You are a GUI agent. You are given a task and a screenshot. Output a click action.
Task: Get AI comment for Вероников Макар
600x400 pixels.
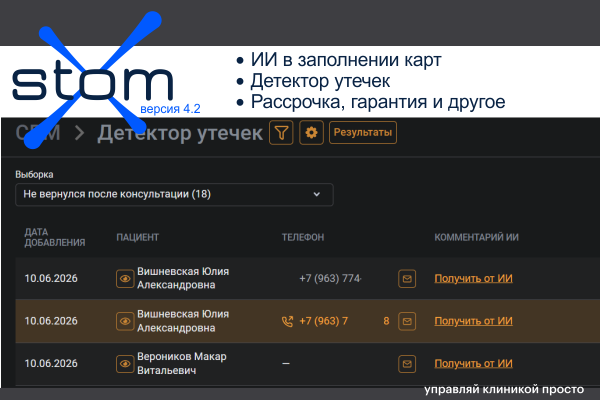[473, 364]
